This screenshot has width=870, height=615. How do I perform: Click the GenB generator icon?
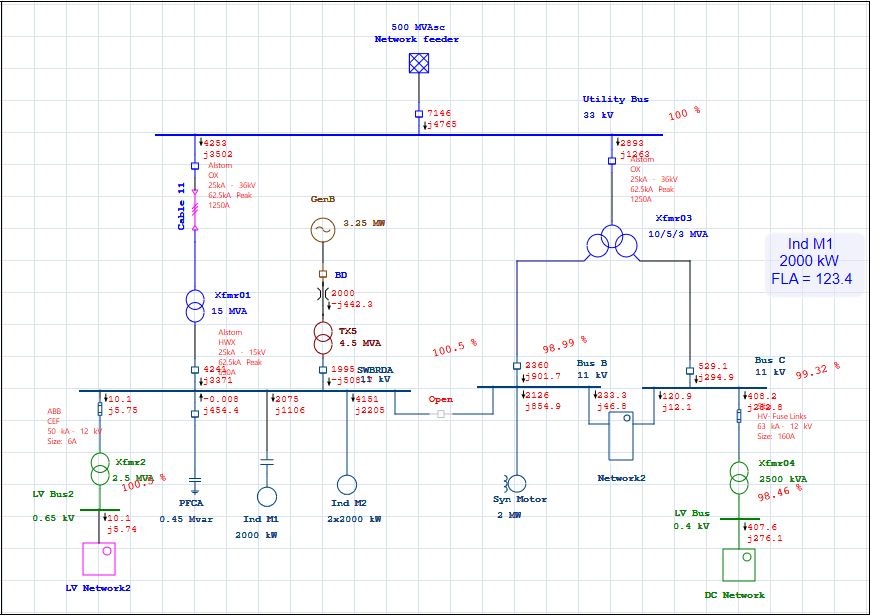point(322,230)
